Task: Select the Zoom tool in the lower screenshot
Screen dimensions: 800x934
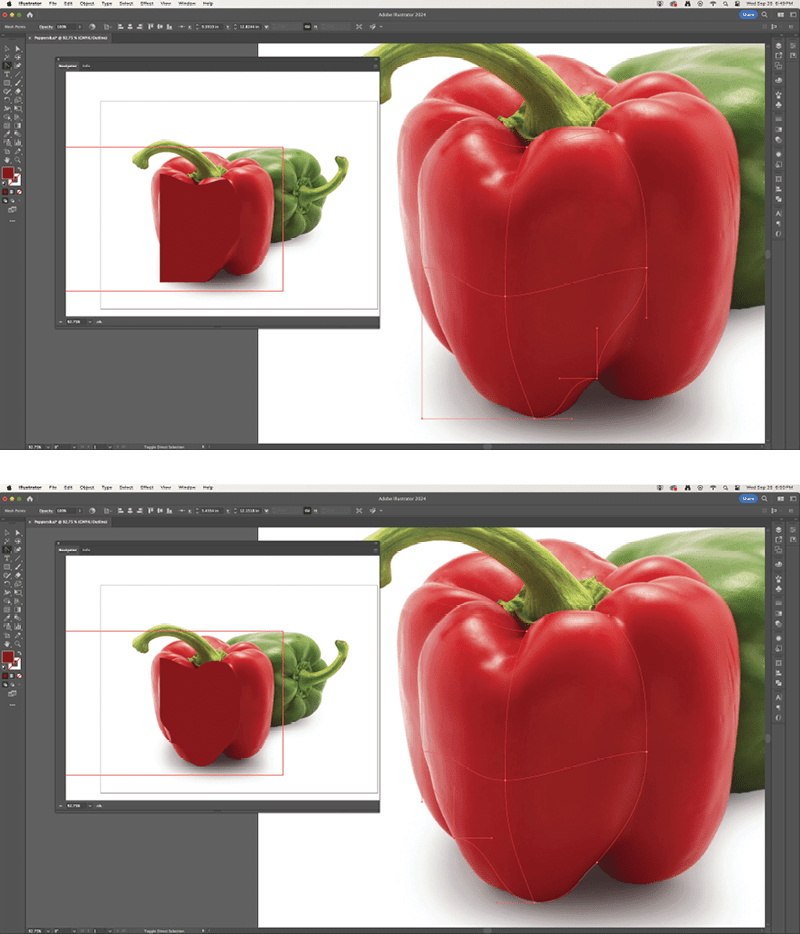Action: click(x=18, y=644)
